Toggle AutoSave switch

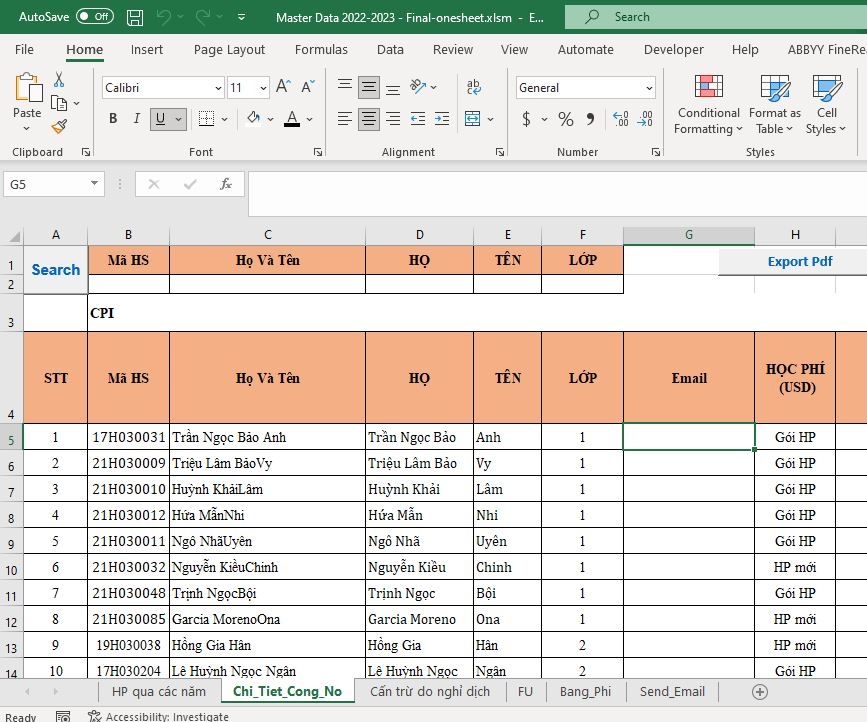95,17
